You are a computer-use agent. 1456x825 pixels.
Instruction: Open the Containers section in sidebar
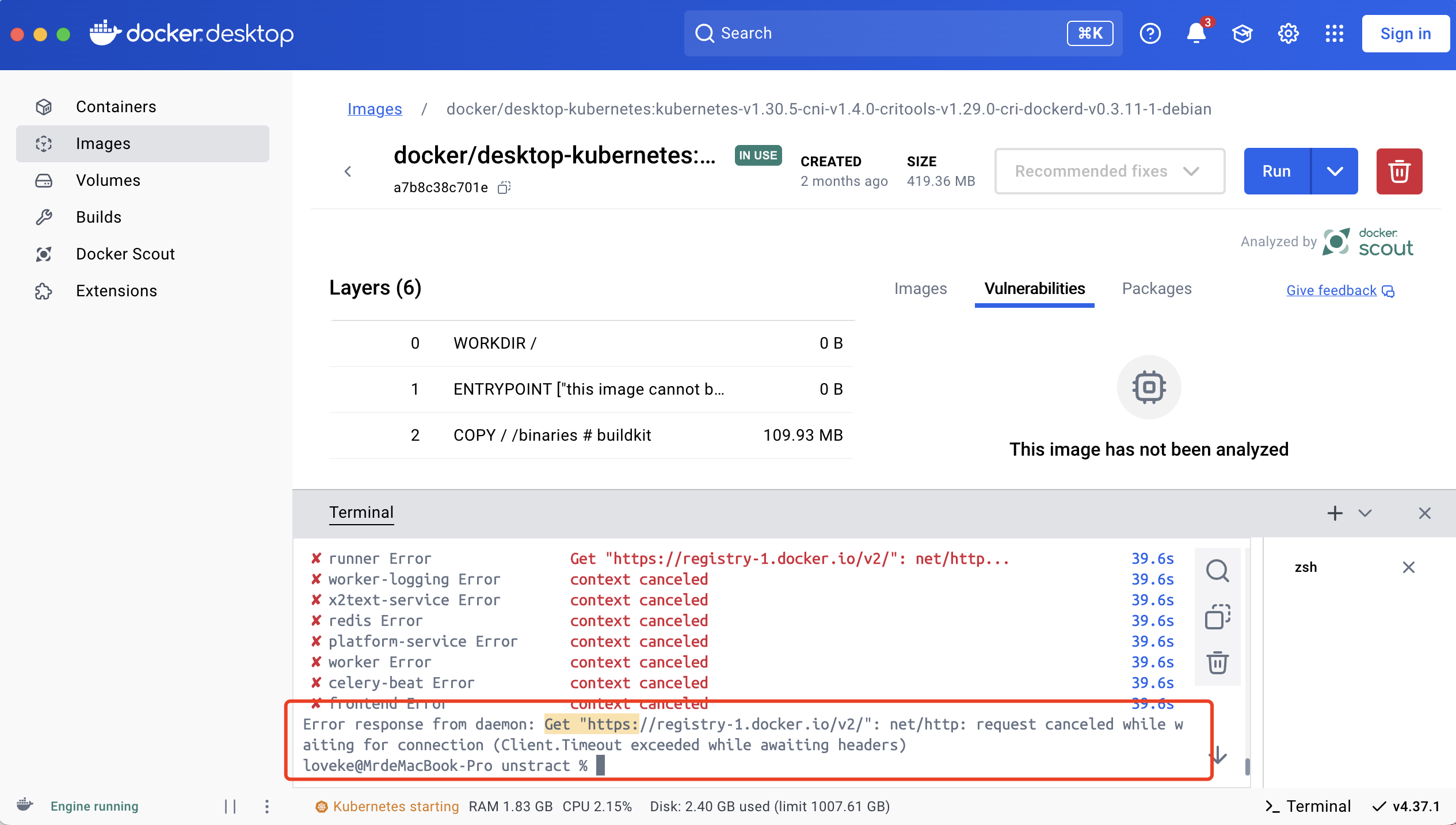point(116,106)
